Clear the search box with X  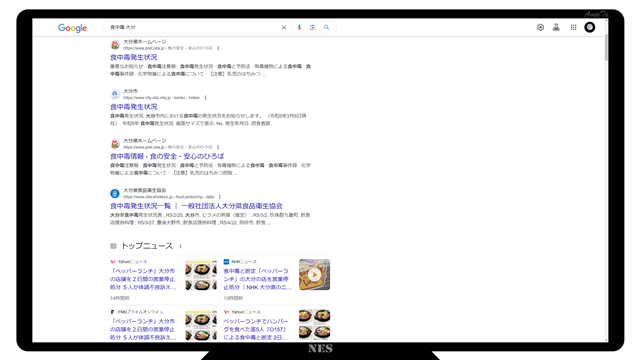(284, 27)
